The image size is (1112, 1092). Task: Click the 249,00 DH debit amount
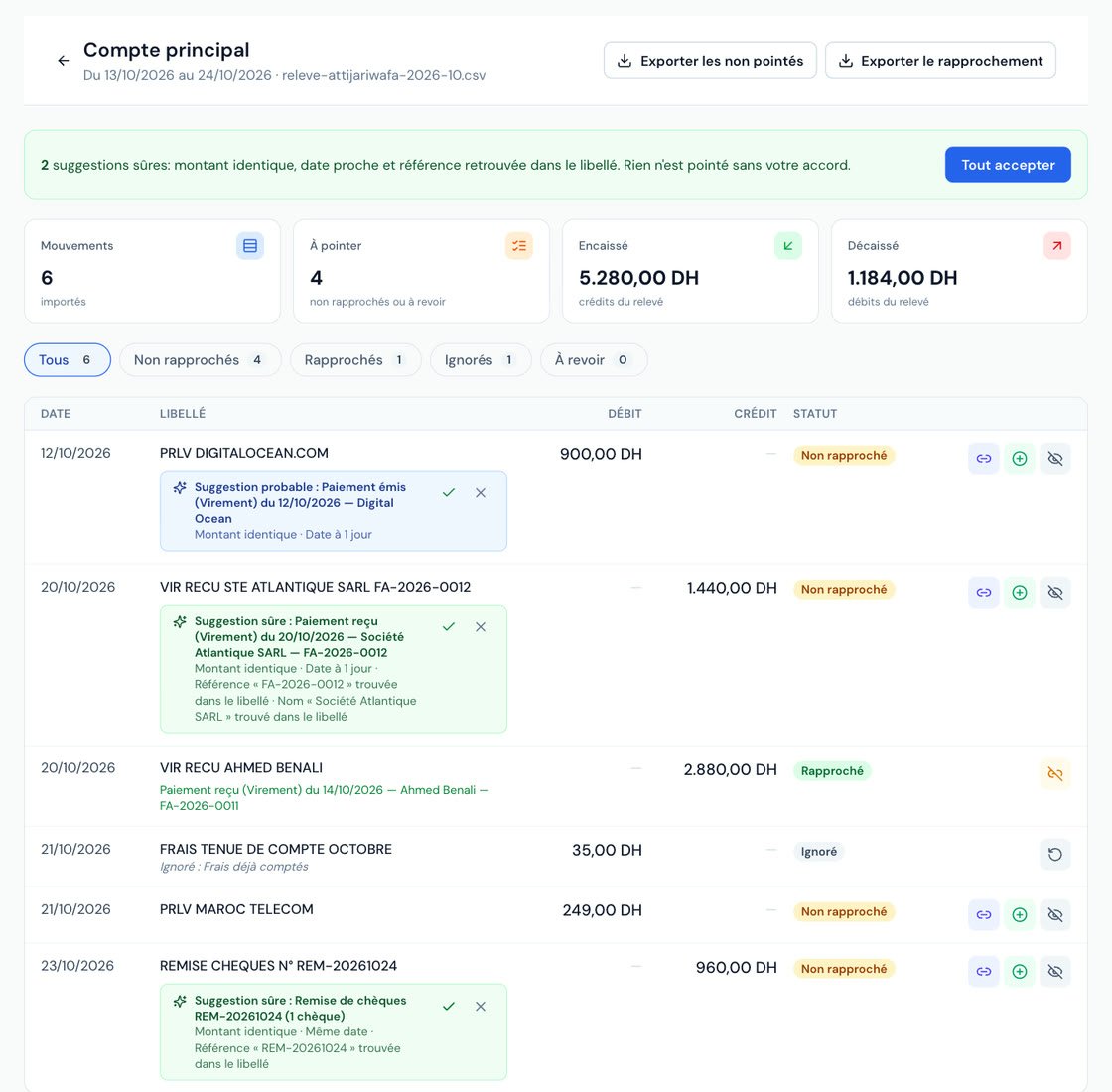coord(602,910)
